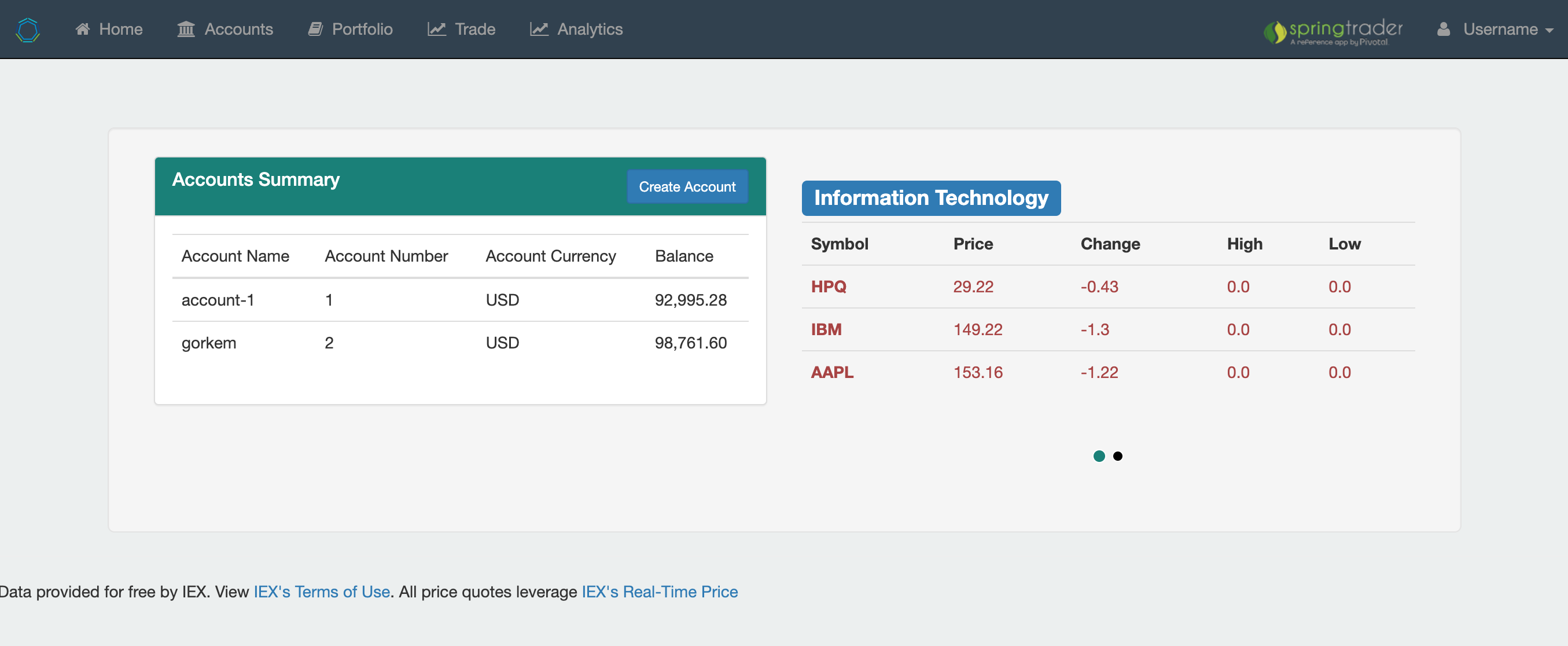
Task: Click the user profile silhouette icon
Action: click(1442, 29)
